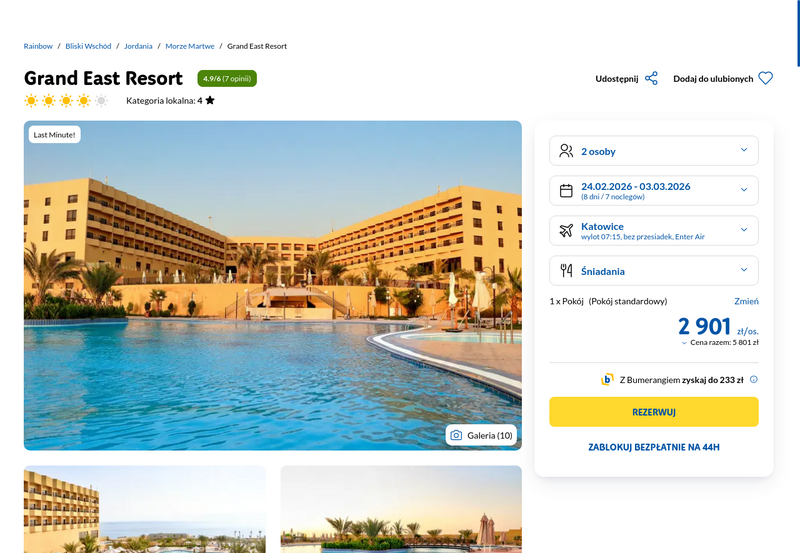The height and width of the screenshot is (553, 800).
Task: Click Zmień to change the room
Action: click(746, 301)
